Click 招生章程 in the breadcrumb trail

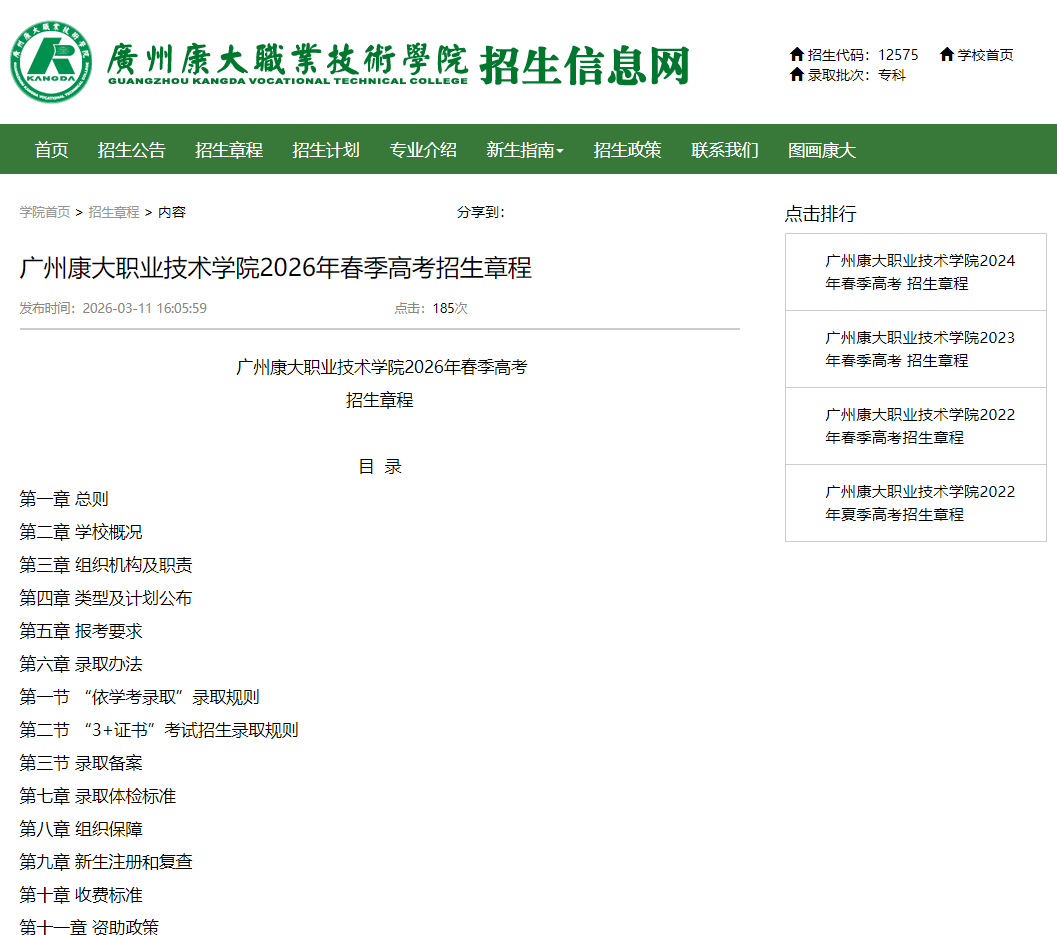coord(113,212)
